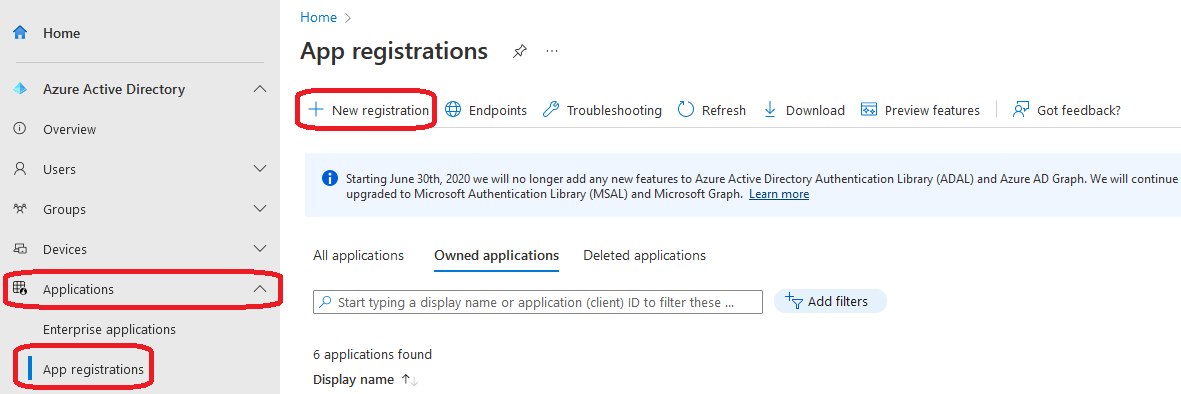Click the Preview features icon
The width and height of the screenshot is (1181, 394).
pyautogui.click(x=868, y=110)
